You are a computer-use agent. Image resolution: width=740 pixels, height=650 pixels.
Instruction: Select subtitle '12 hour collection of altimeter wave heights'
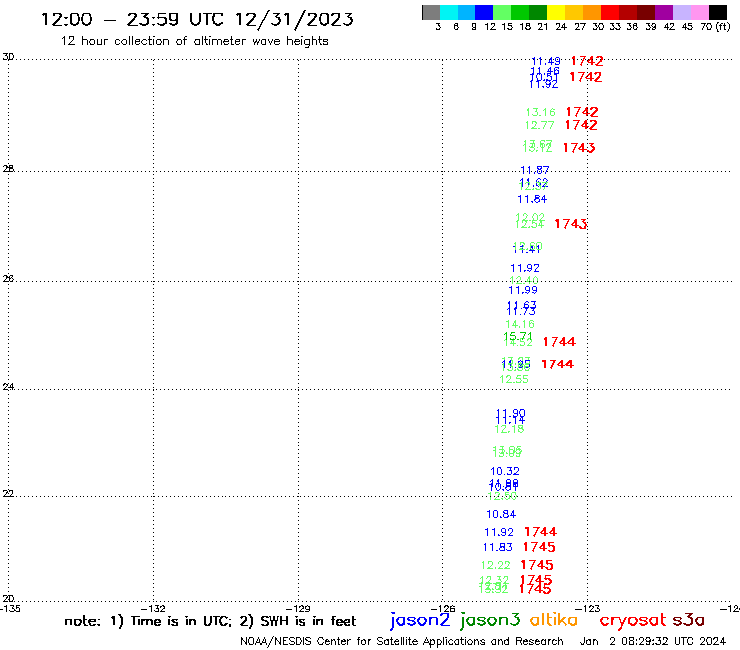tap(194, 41)
